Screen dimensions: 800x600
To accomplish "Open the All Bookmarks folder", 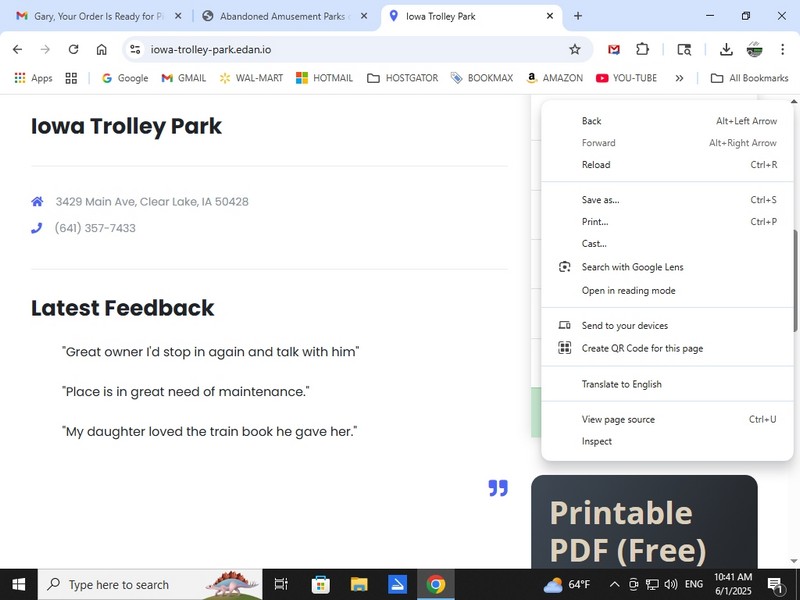I will pyautogui.click(x=749, y=78).
